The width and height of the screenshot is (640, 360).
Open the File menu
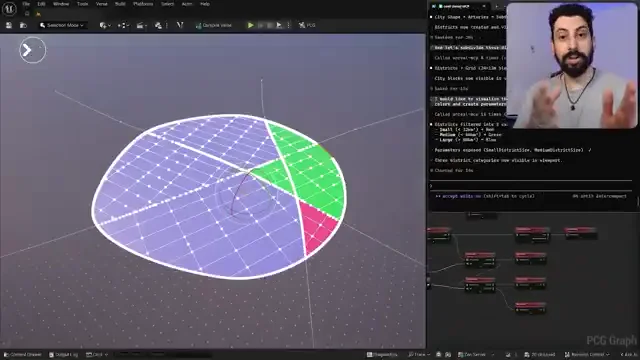pos(26,4)
